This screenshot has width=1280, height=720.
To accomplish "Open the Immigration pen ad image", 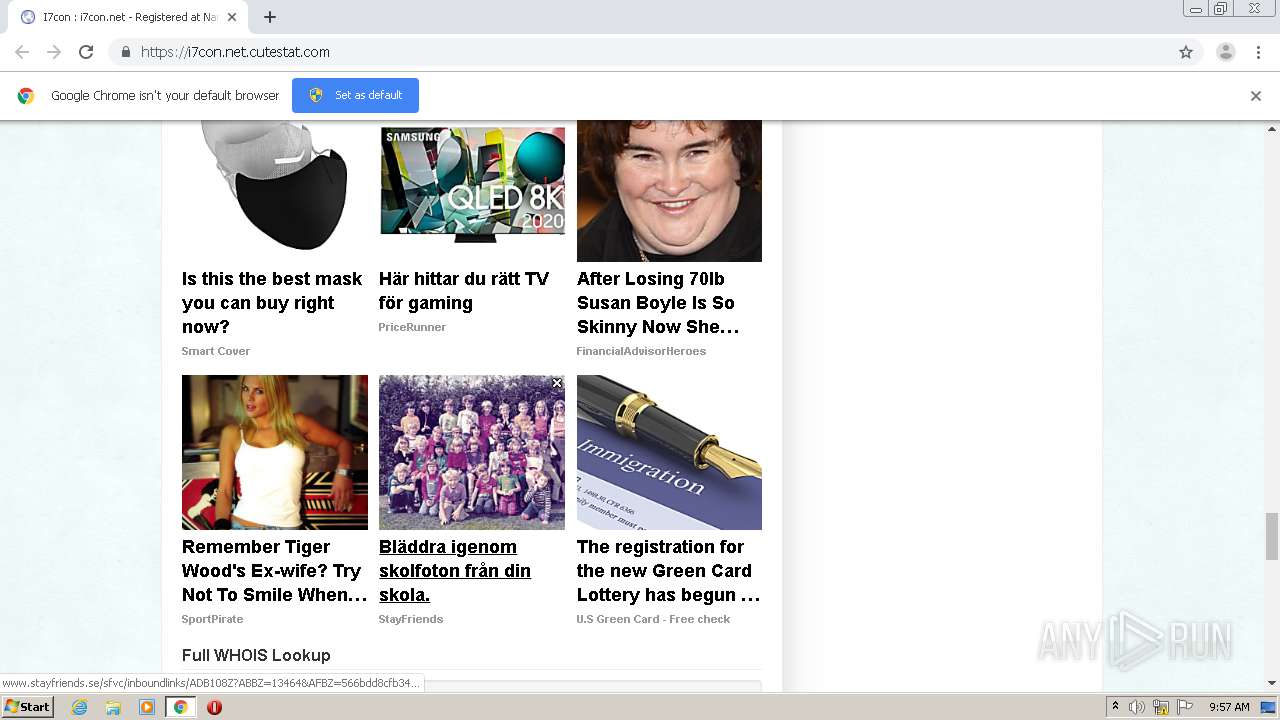I will 669,452.
